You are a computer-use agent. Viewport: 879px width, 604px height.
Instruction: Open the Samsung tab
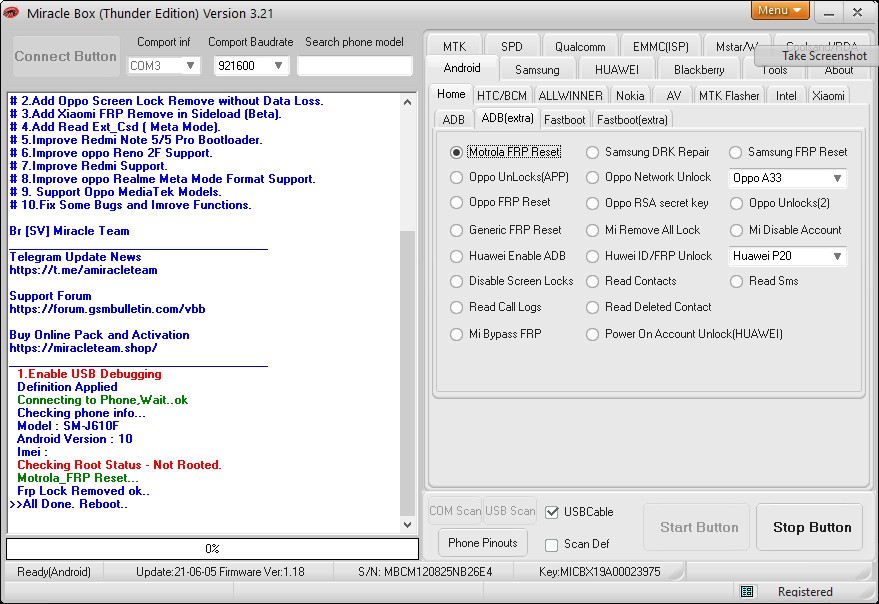537,70
